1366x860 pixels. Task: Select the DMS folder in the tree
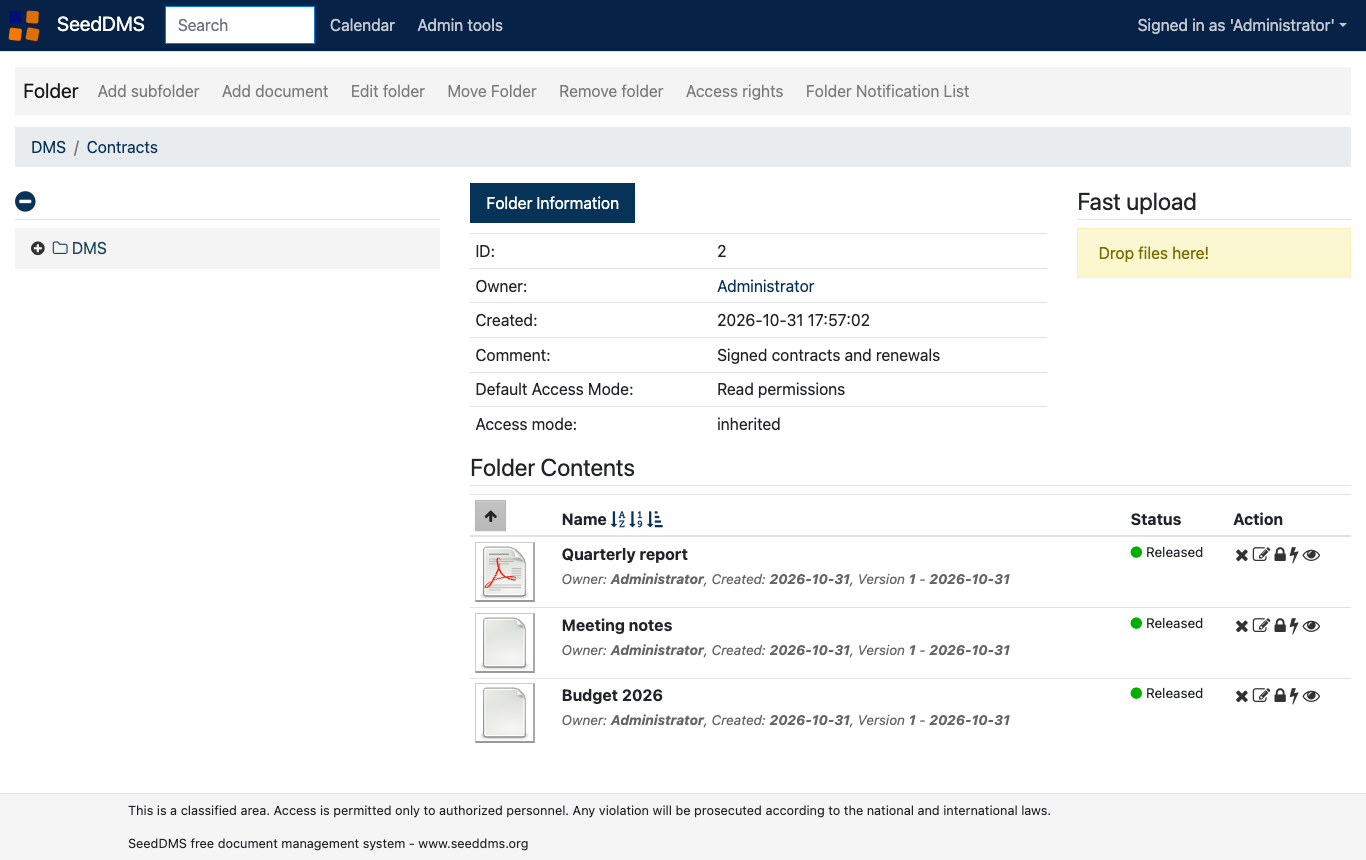click(89, 248)
